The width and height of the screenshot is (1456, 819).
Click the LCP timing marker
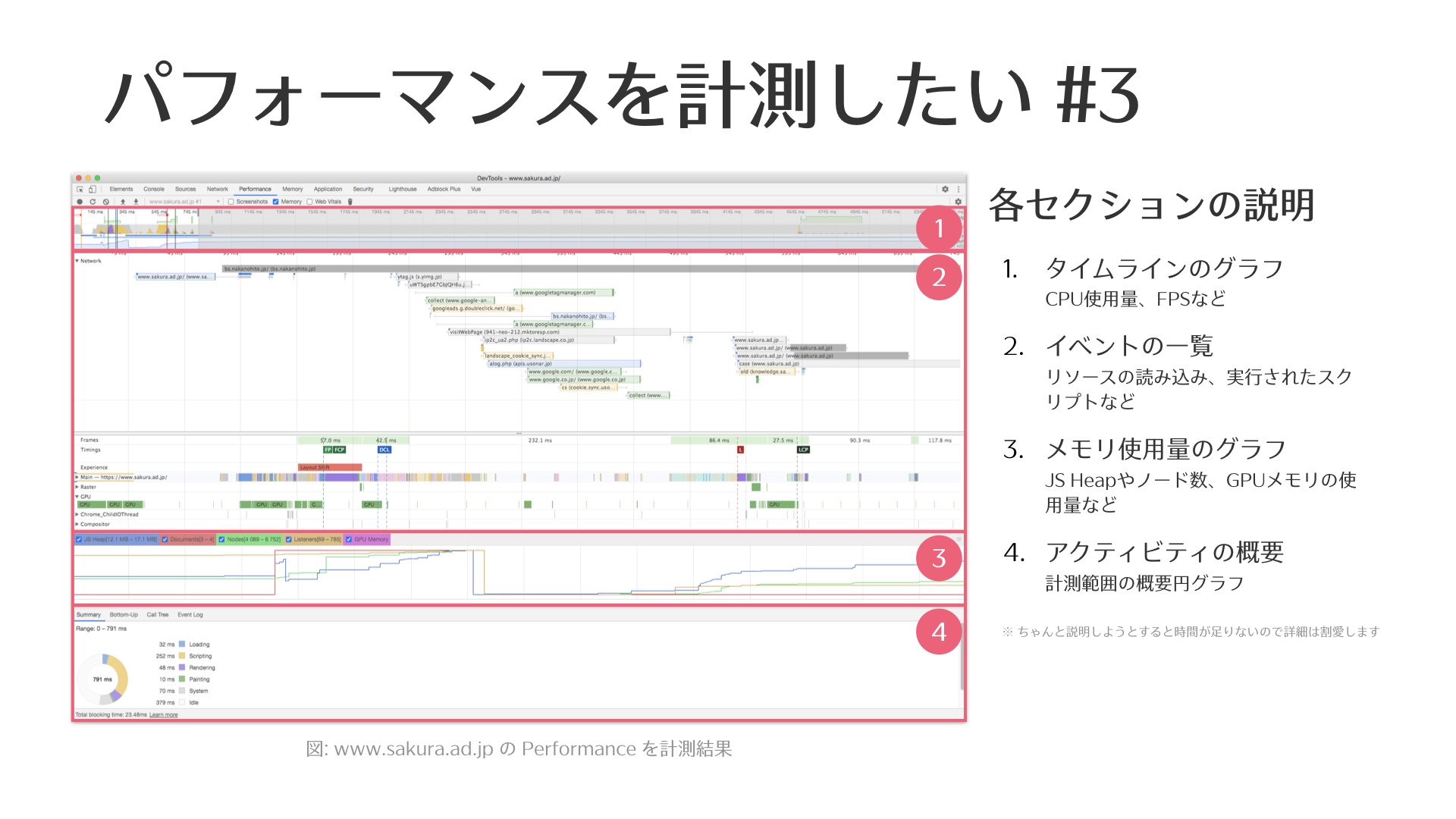(803, 450)
